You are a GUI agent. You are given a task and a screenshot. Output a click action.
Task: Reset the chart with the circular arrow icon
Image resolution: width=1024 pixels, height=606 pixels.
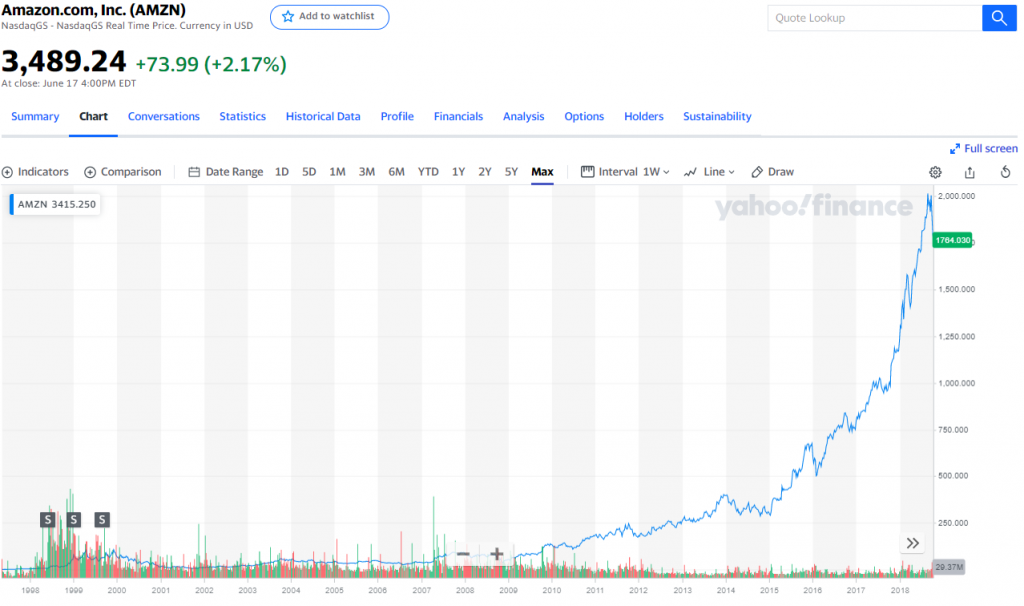[1006, 172]
